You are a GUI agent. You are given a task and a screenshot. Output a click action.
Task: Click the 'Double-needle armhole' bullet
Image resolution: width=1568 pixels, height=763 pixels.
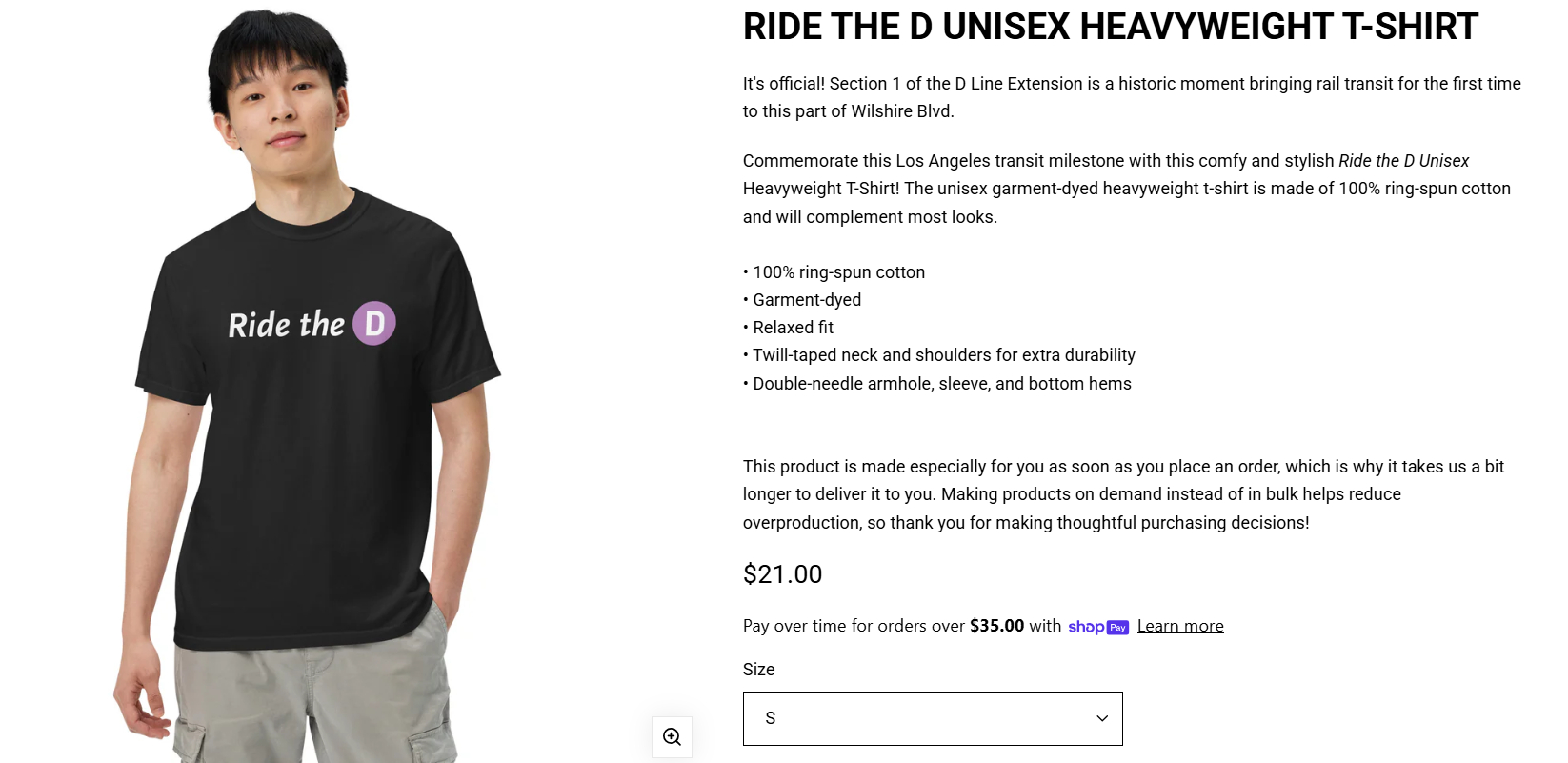point(937,384)
